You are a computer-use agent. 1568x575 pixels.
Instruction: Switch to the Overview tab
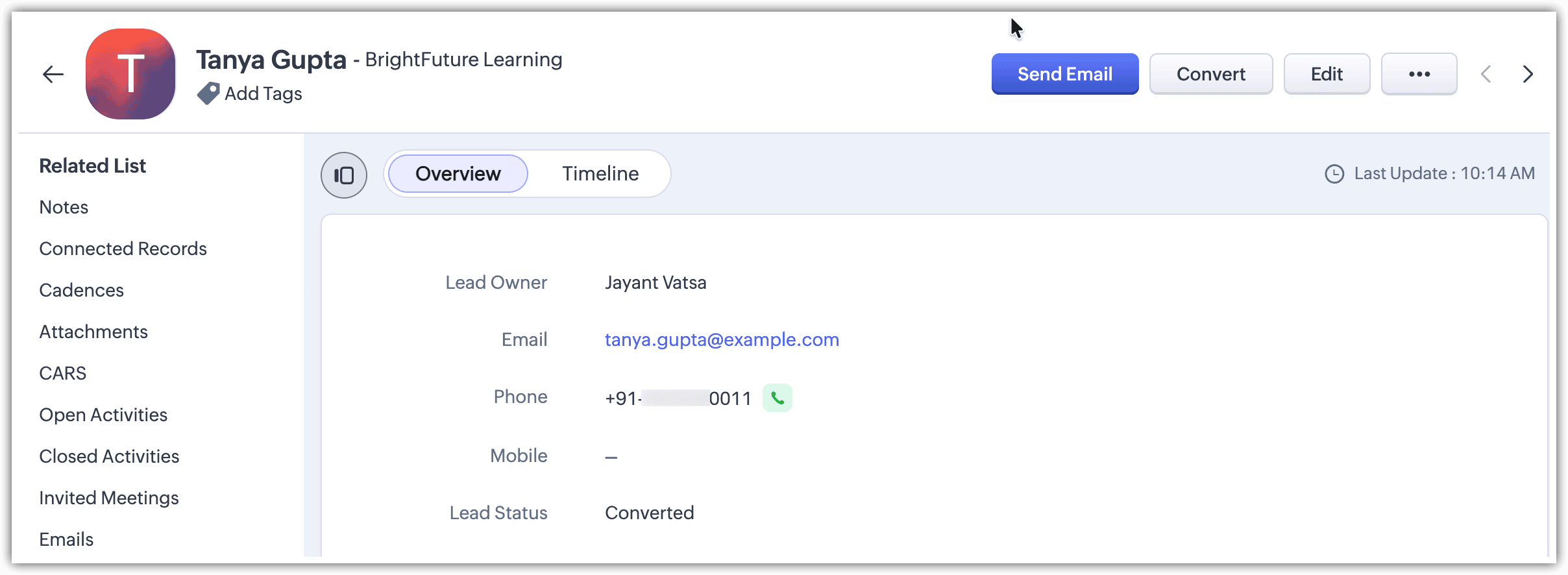click(458, 174)
